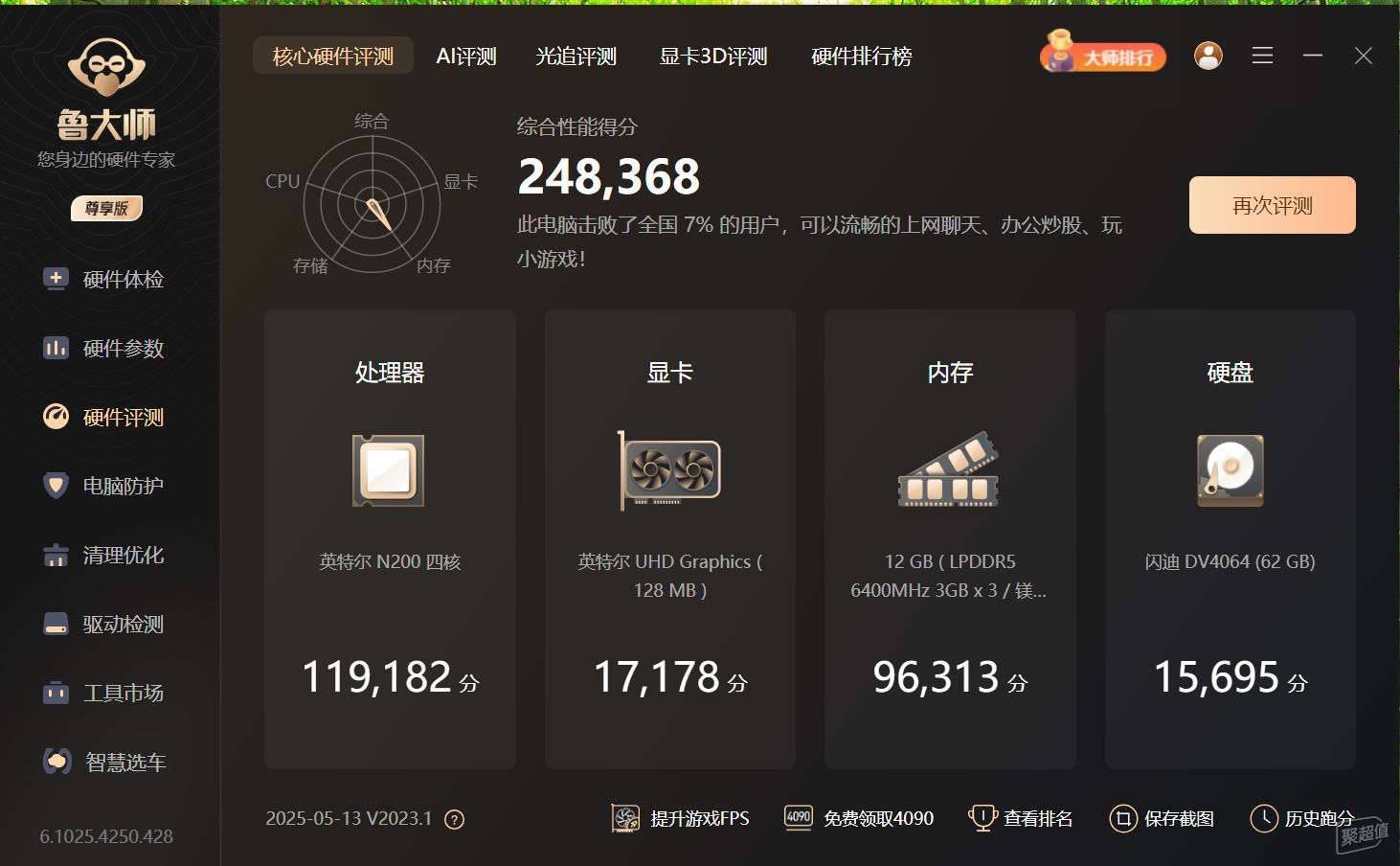The height and width of the screenshot is (866, 1400).
Task: Switch to the 硬件排行榜 tab
Action: tap(861, 57)
